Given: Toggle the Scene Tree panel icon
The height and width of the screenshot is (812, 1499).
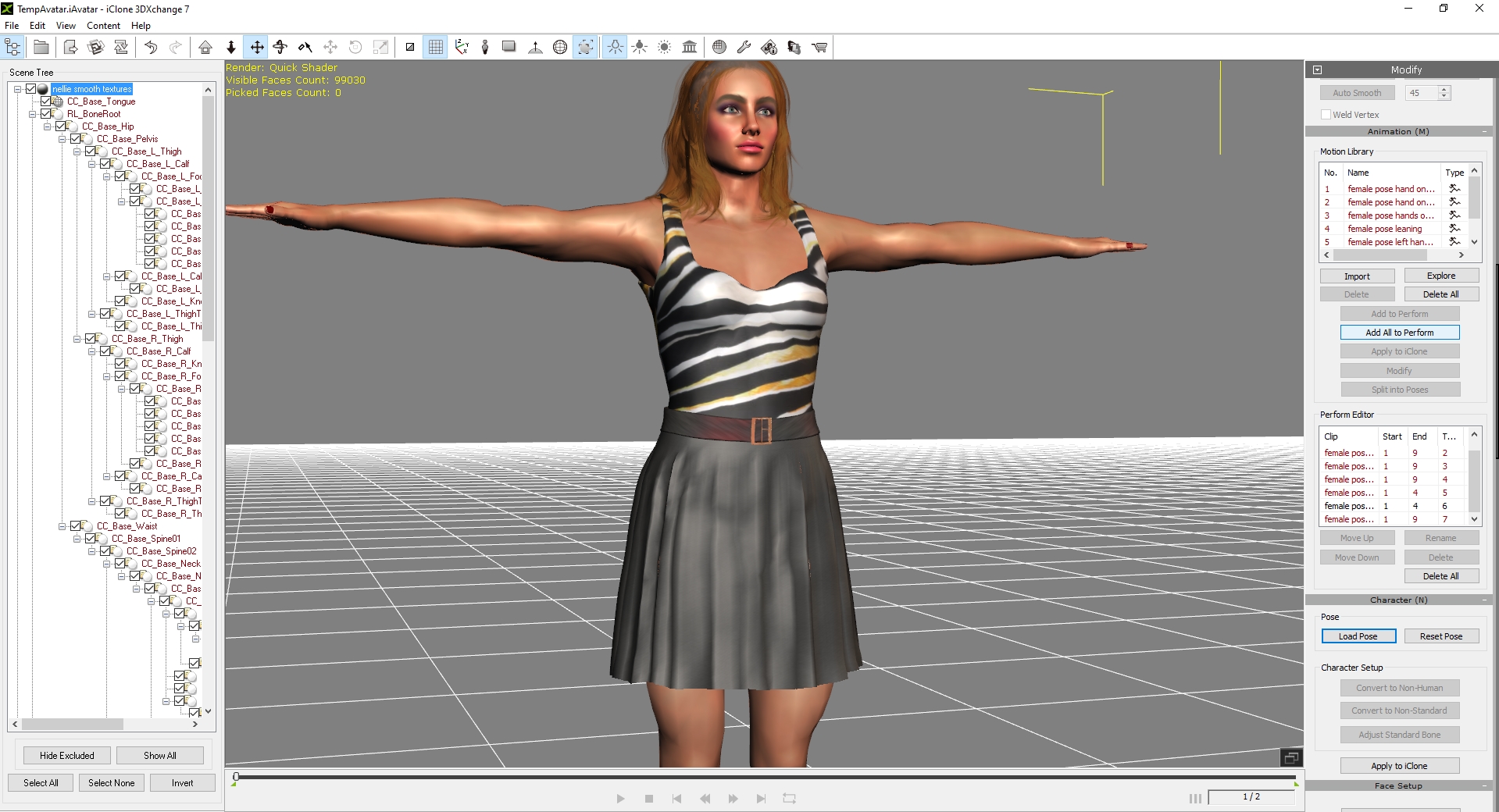Looking at the screenshot, I should [13, 48].
